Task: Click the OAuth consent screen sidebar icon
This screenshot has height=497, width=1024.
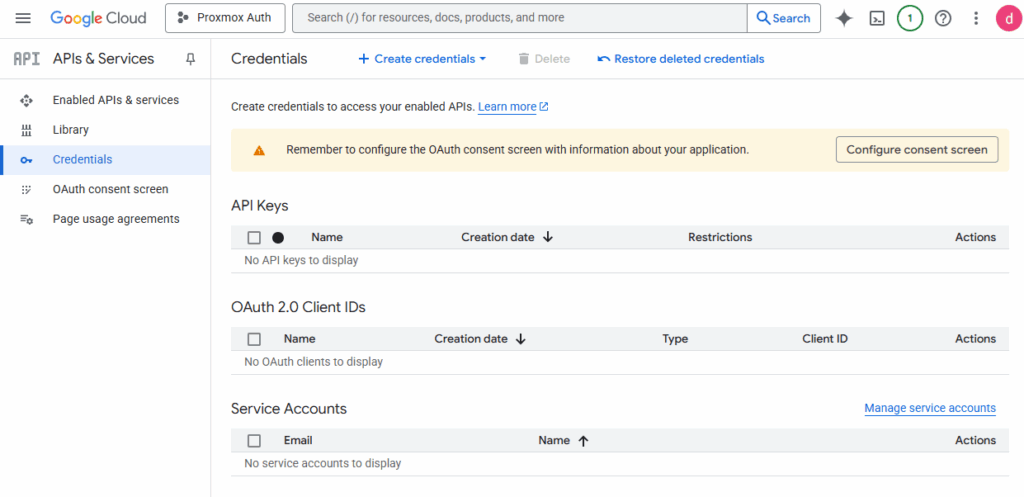Action: point(26,189)
